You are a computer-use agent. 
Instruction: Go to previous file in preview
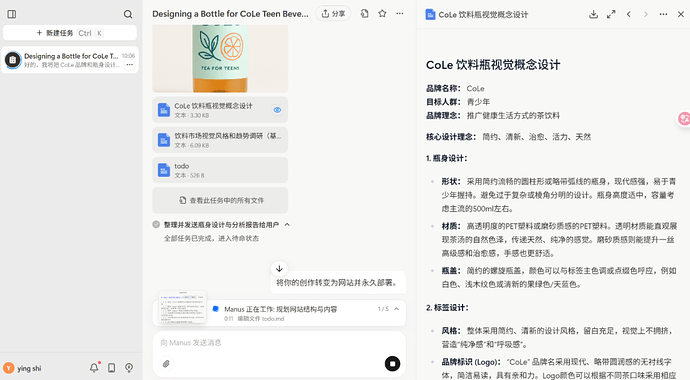pyautogui.click(x=628, y=15)
